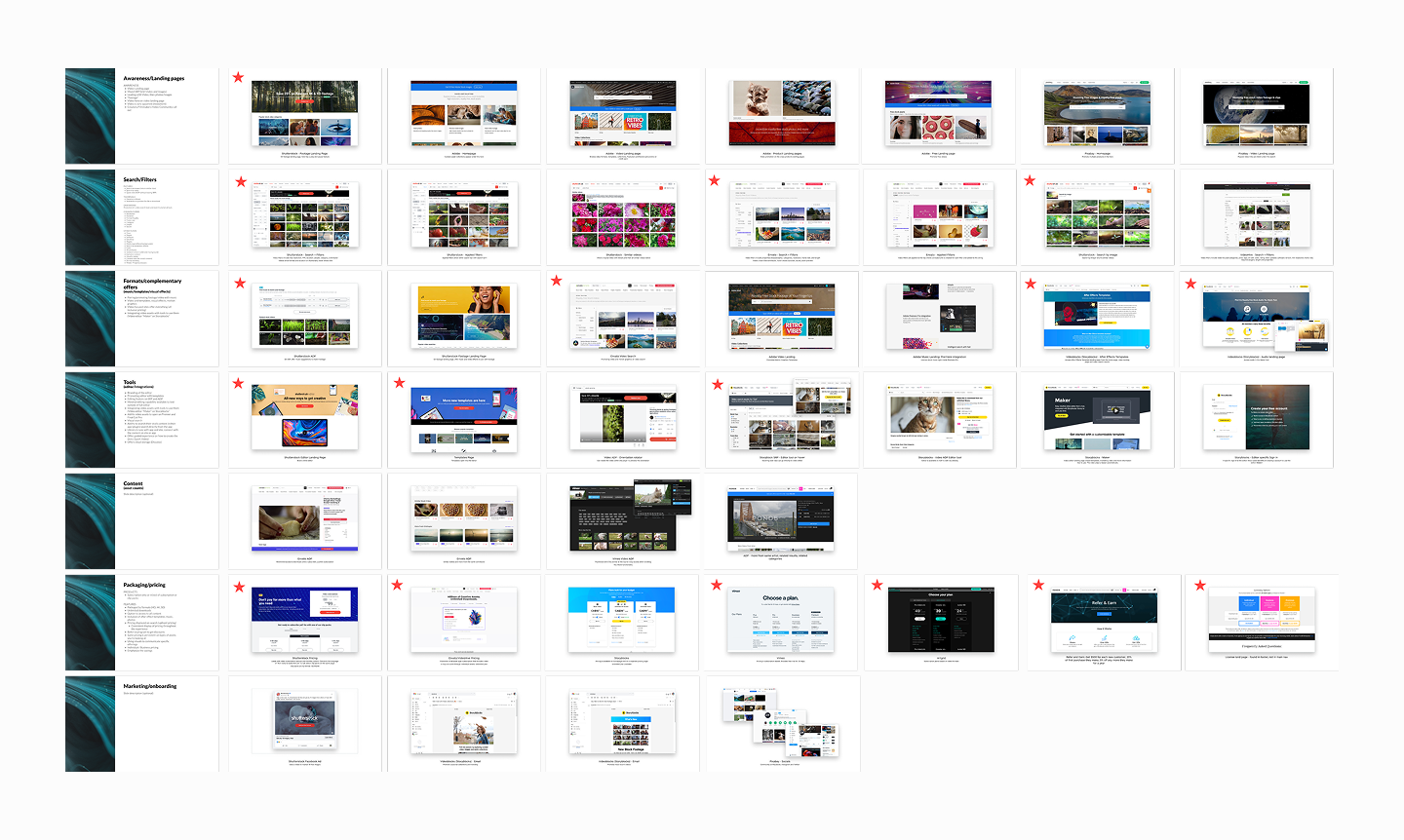This screenshot has height=840, width=1404.
Task: Click the 'Content' section heading
Action: [133, 483]
